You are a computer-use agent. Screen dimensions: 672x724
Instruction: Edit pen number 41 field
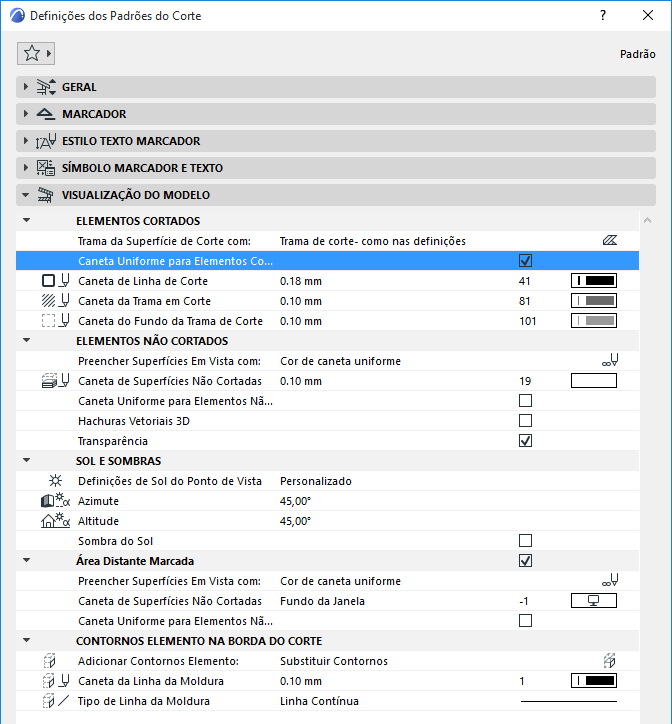(525, 281)
